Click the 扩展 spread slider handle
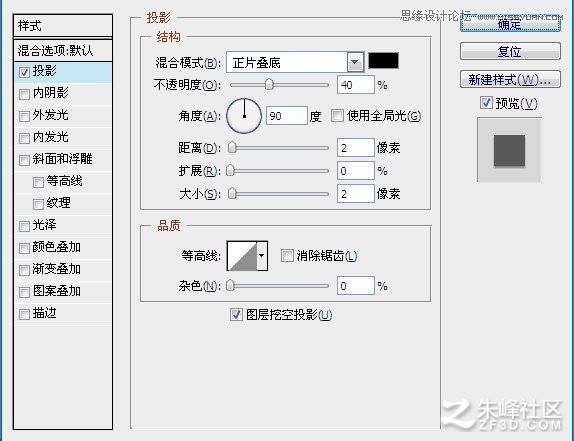Viewport: 574px width, 441px height. point(230,171)
